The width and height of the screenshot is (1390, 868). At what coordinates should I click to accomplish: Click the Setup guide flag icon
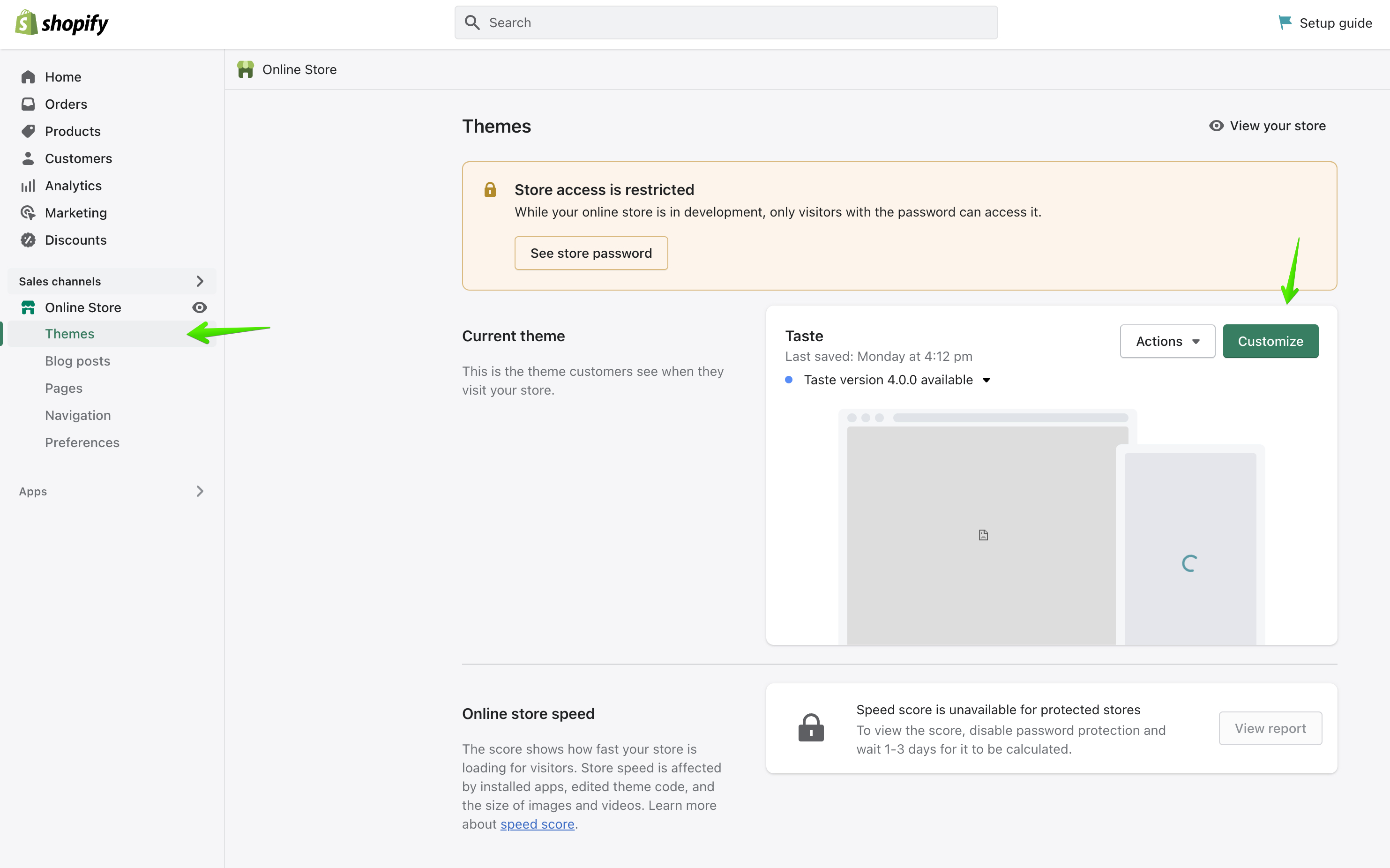click(1285, 23)
